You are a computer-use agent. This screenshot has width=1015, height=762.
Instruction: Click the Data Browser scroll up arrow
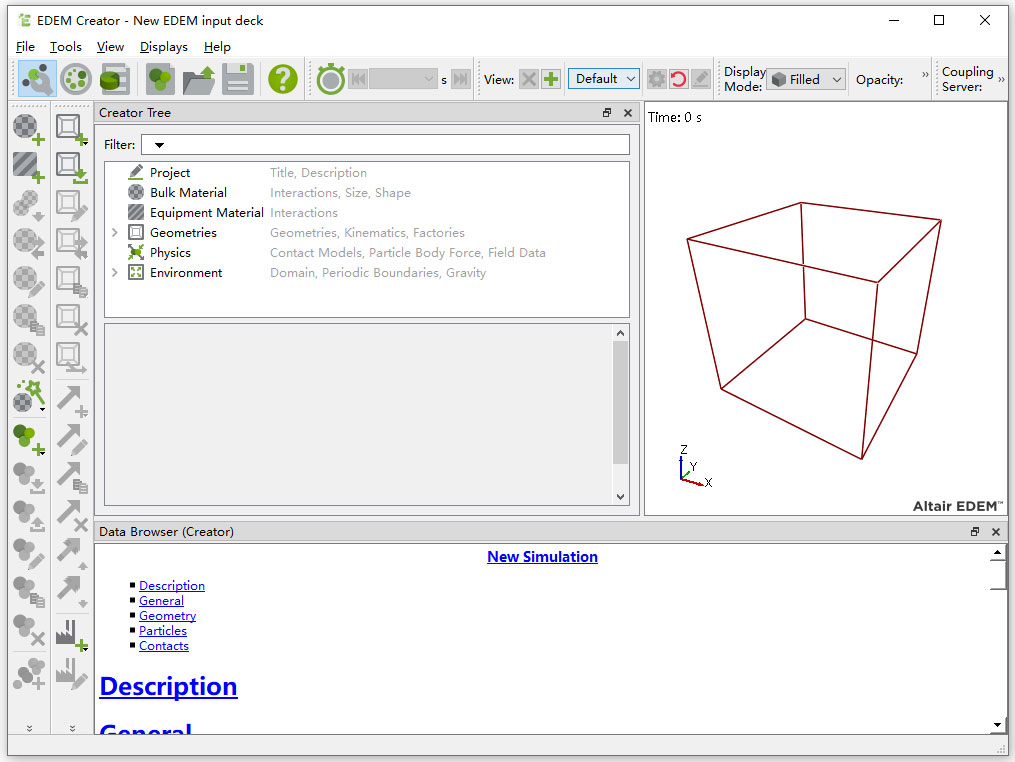click(997, 552)
